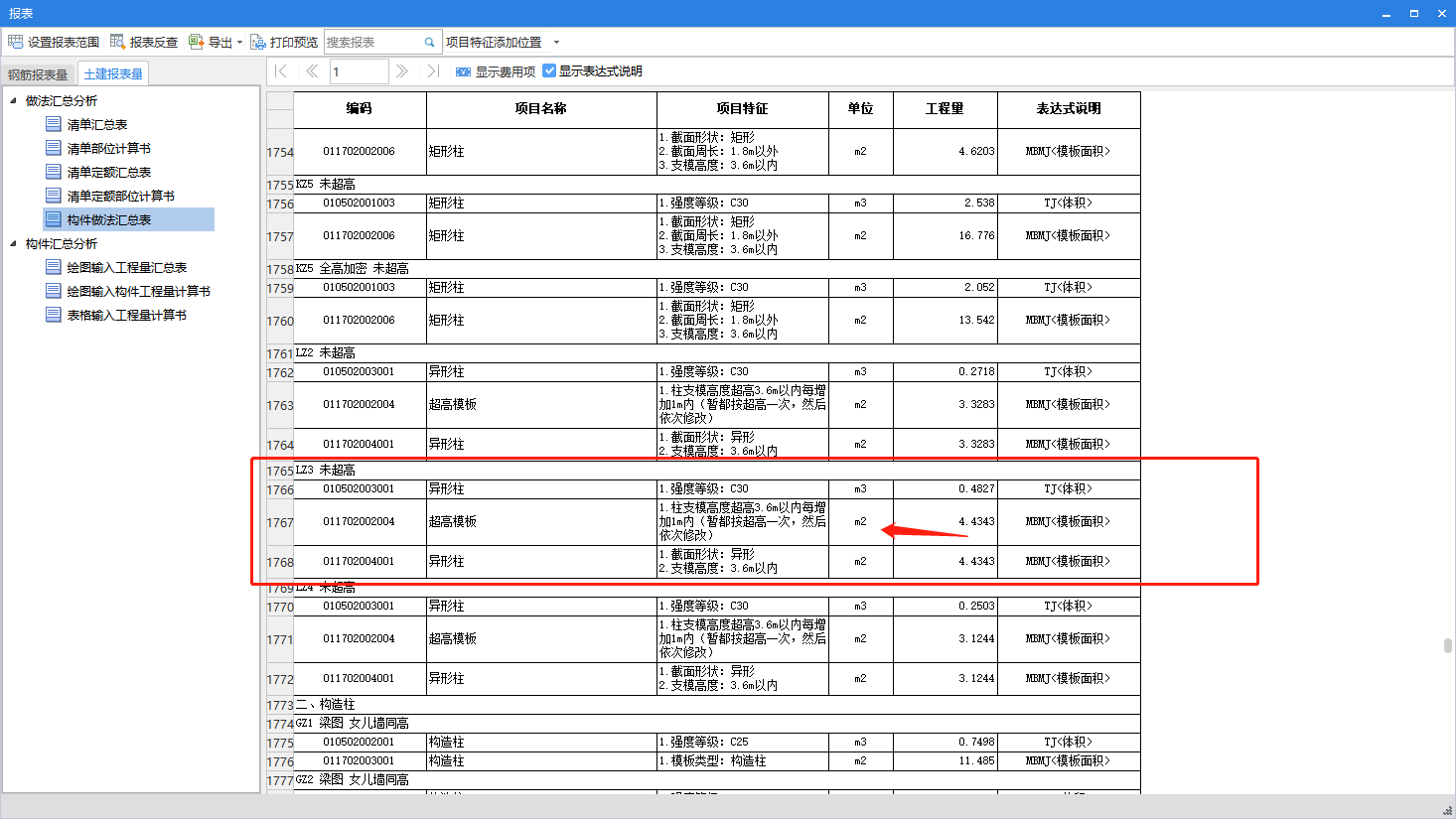Uncheck the 显示表达式说明 checkbox

pyautogui.click(x=549, y=70)
